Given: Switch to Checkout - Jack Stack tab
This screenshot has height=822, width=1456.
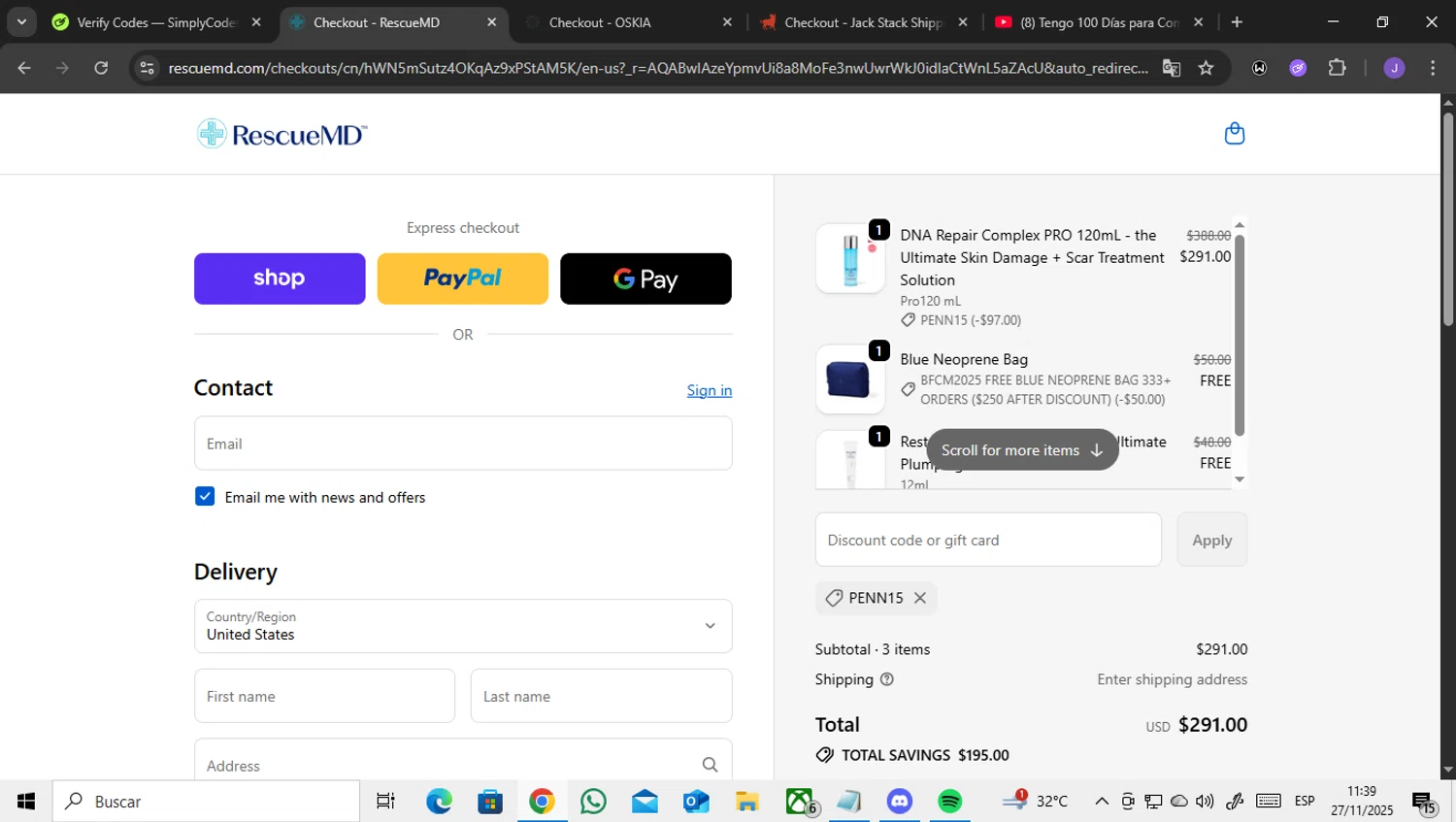Looking at the screenshot, I should point(862,21).
